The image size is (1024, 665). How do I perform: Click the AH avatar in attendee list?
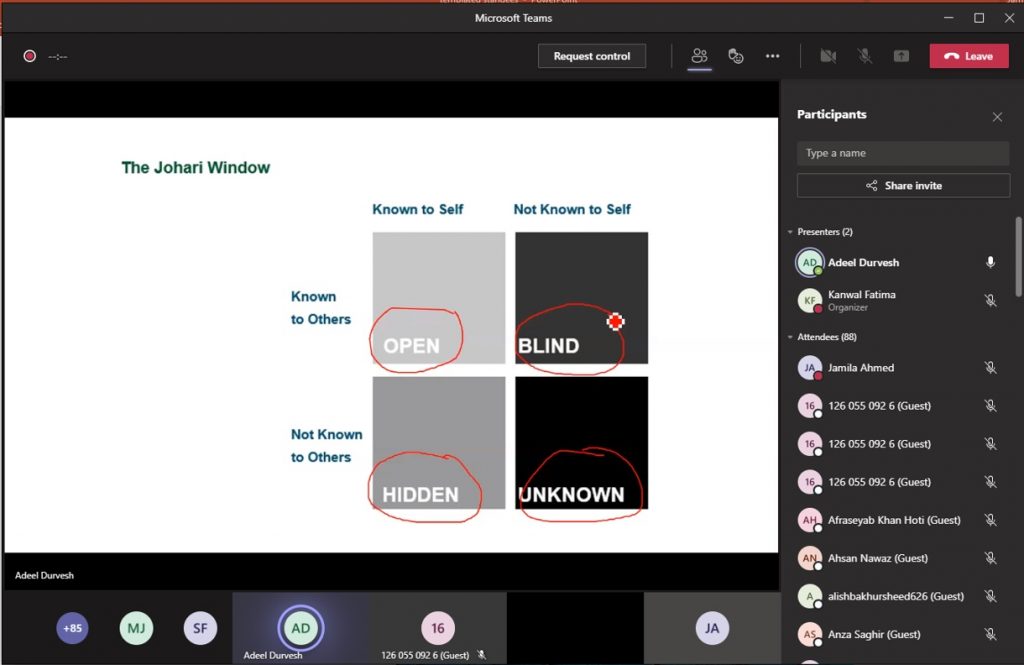(810, 520)
